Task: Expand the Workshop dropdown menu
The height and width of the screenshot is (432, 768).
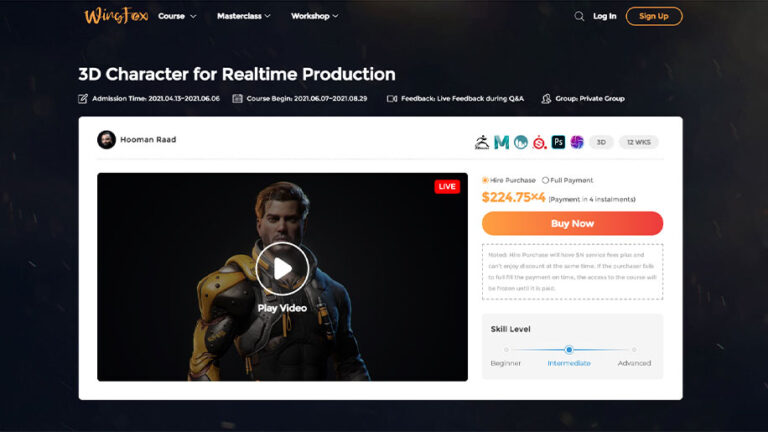Action: (x=314, y=16)
